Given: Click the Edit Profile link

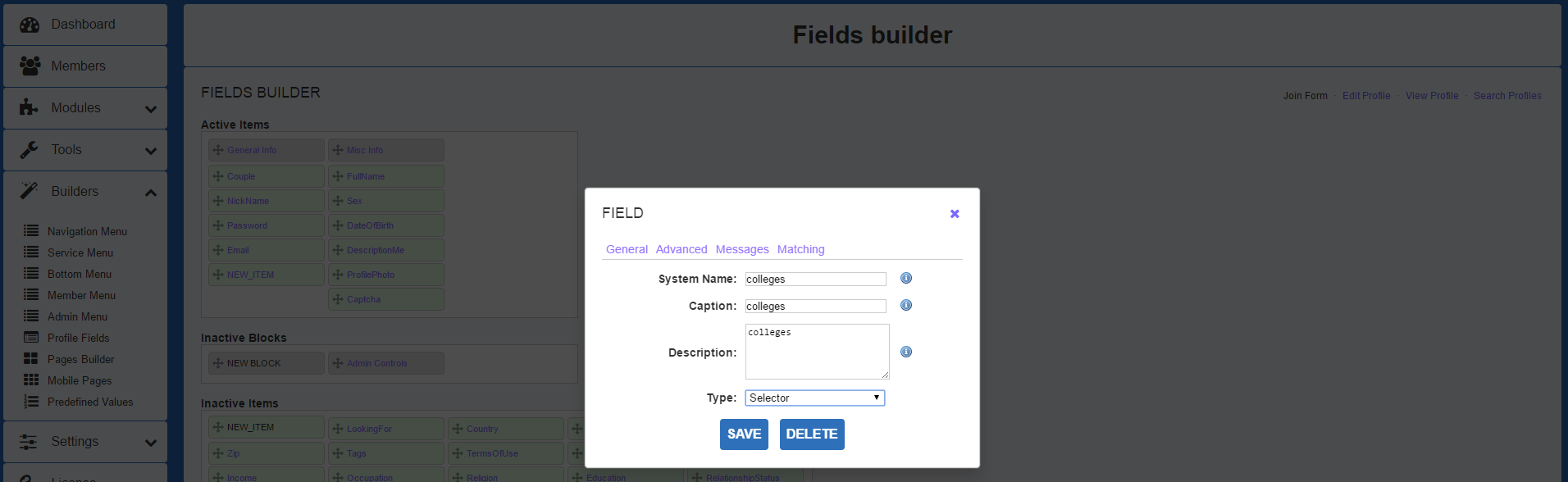Looking at the screenshot, I should tap(1366, 96).
